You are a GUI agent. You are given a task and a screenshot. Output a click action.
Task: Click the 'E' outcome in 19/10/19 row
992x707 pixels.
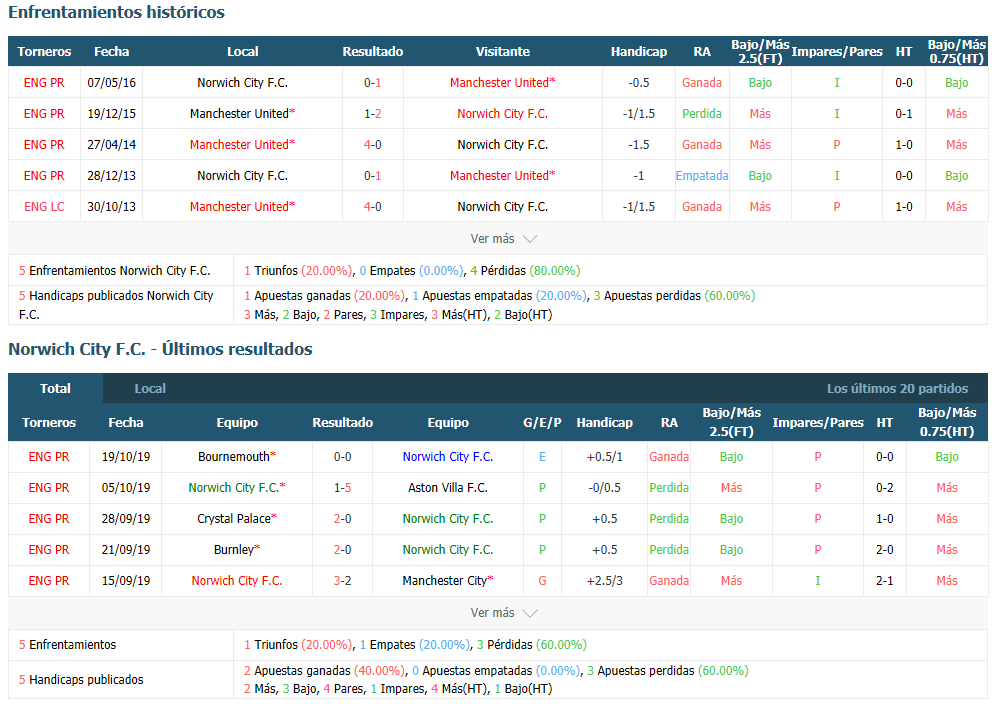(542, 457)
